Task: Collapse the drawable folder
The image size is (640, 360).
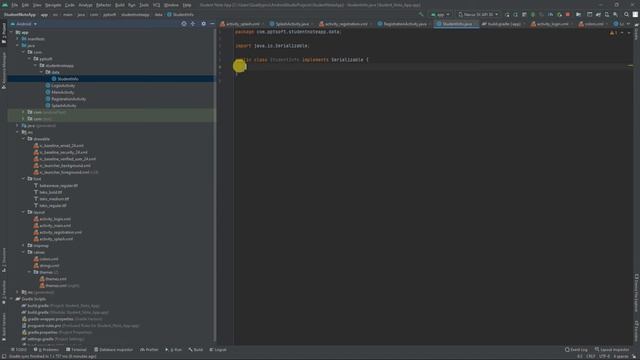Action: click(23, 139)
